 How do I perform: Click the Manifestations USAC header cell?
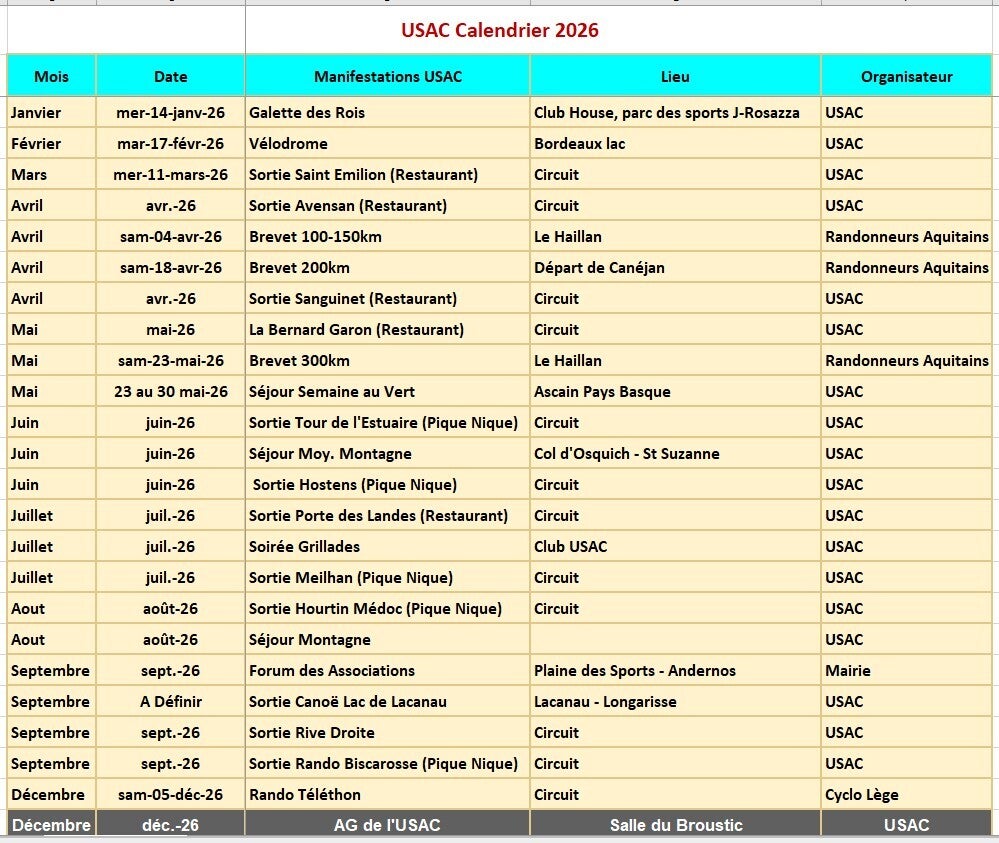tap(387, 76)
